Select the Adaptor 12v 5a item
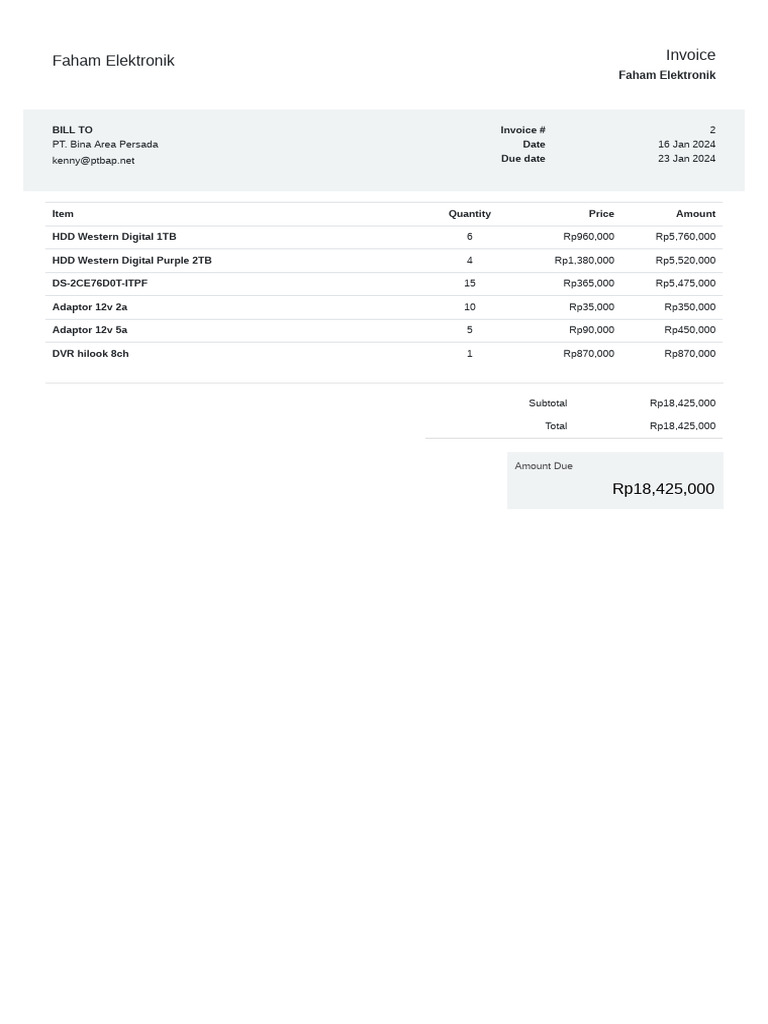This screenshot has height=1024, width=768. 90,329
